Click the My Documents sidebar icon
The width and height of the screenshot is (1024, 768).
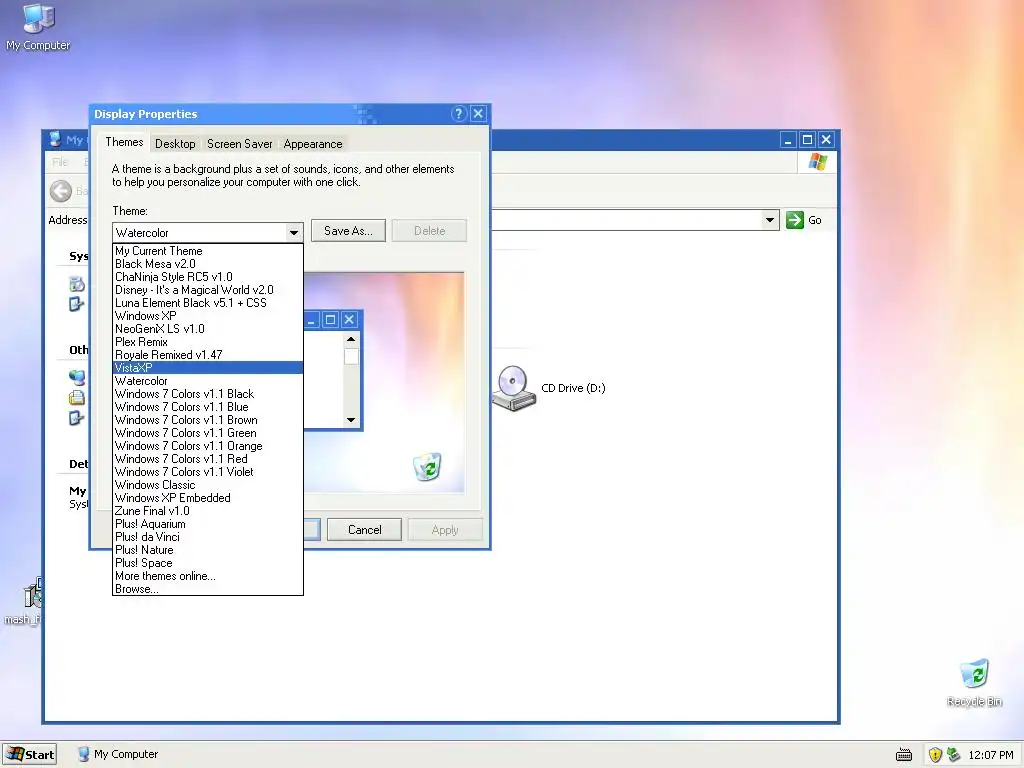click(76, 397)
